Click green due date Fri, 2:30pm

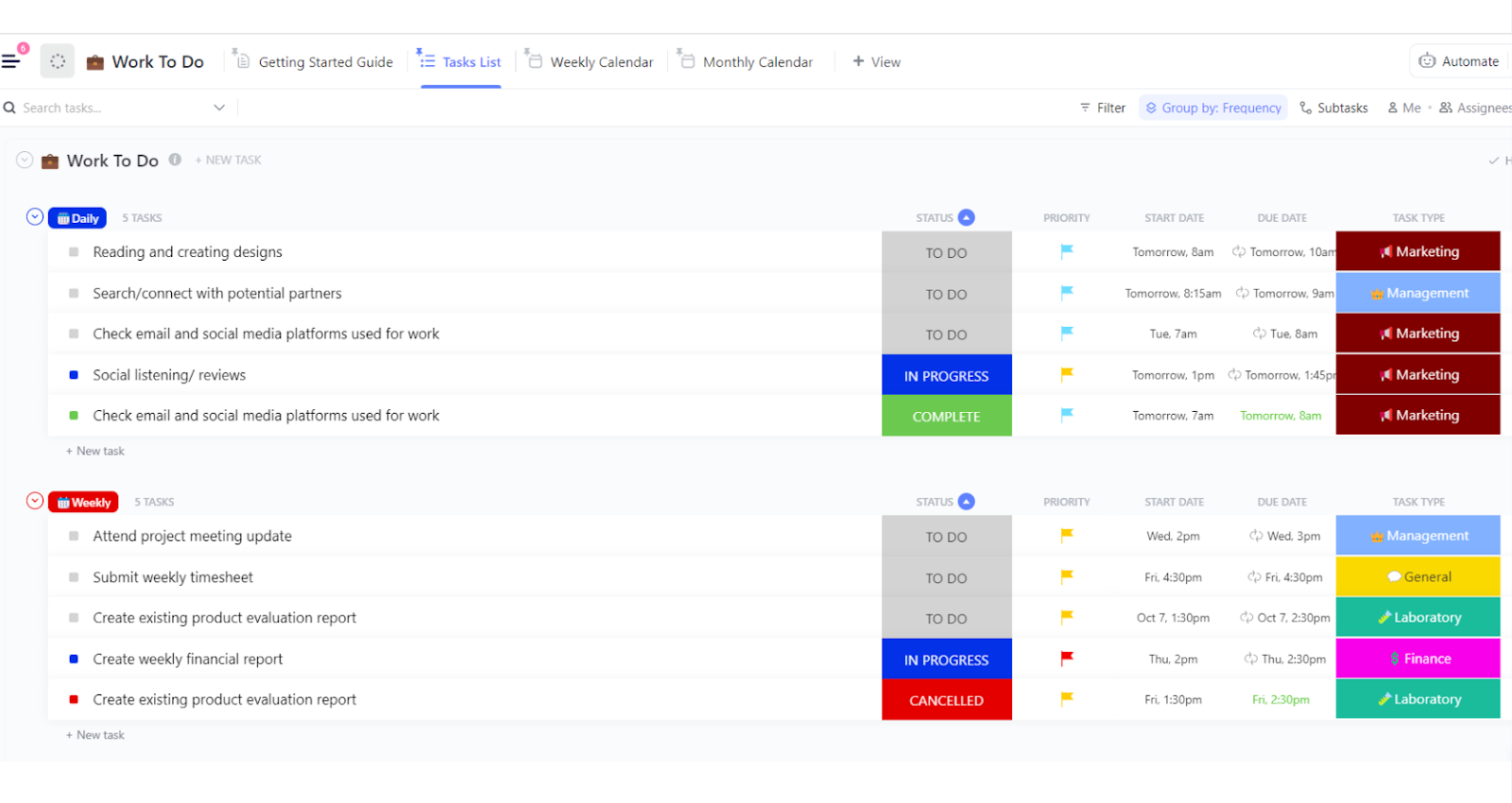1280,700
